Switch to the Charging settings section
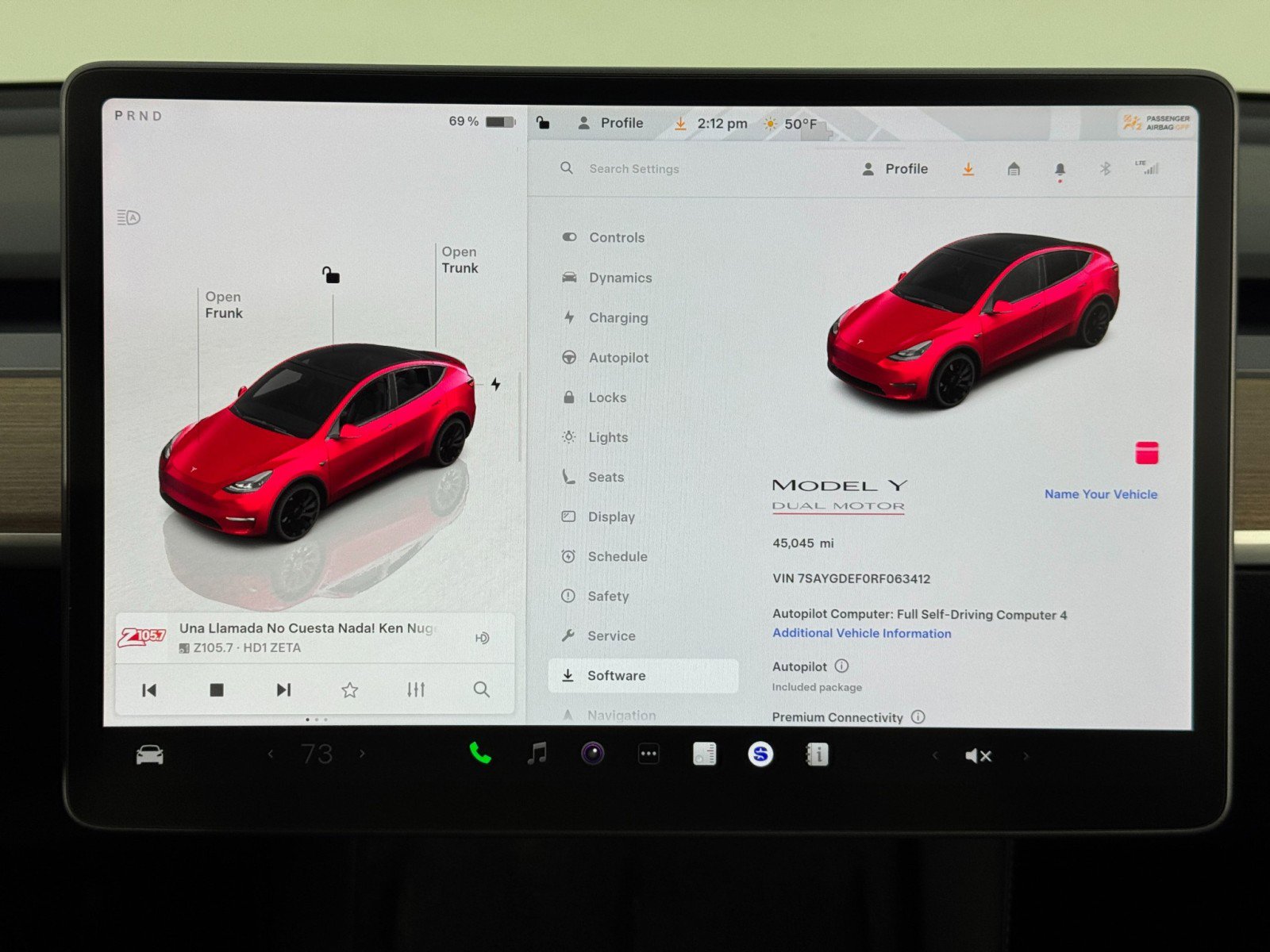1270x952 pixels. [x=618, y=317]
